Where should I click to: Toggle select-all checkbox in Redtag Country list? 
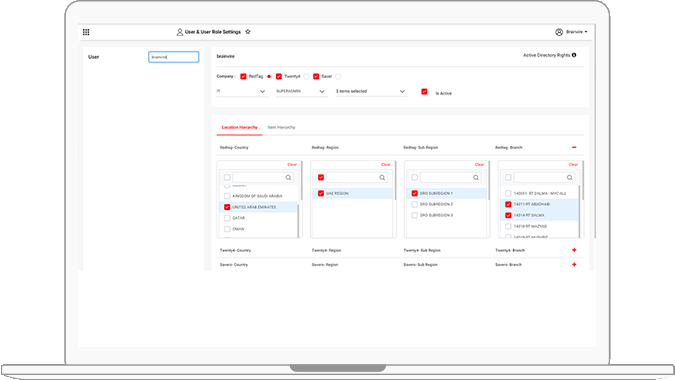[227, 177]
